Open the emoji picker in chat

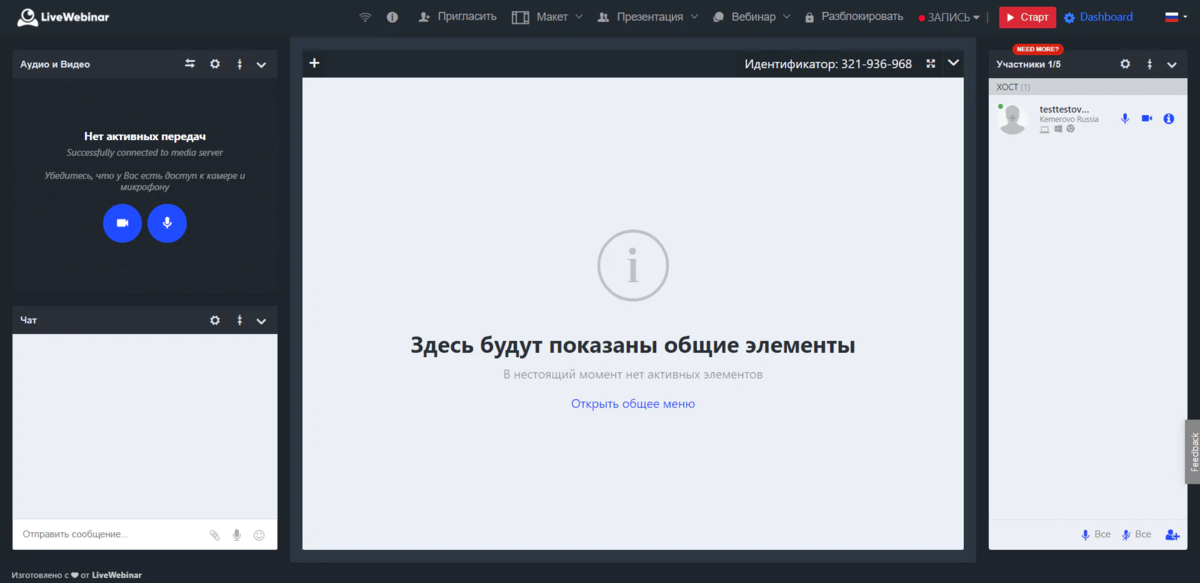(x=259, y=535)
